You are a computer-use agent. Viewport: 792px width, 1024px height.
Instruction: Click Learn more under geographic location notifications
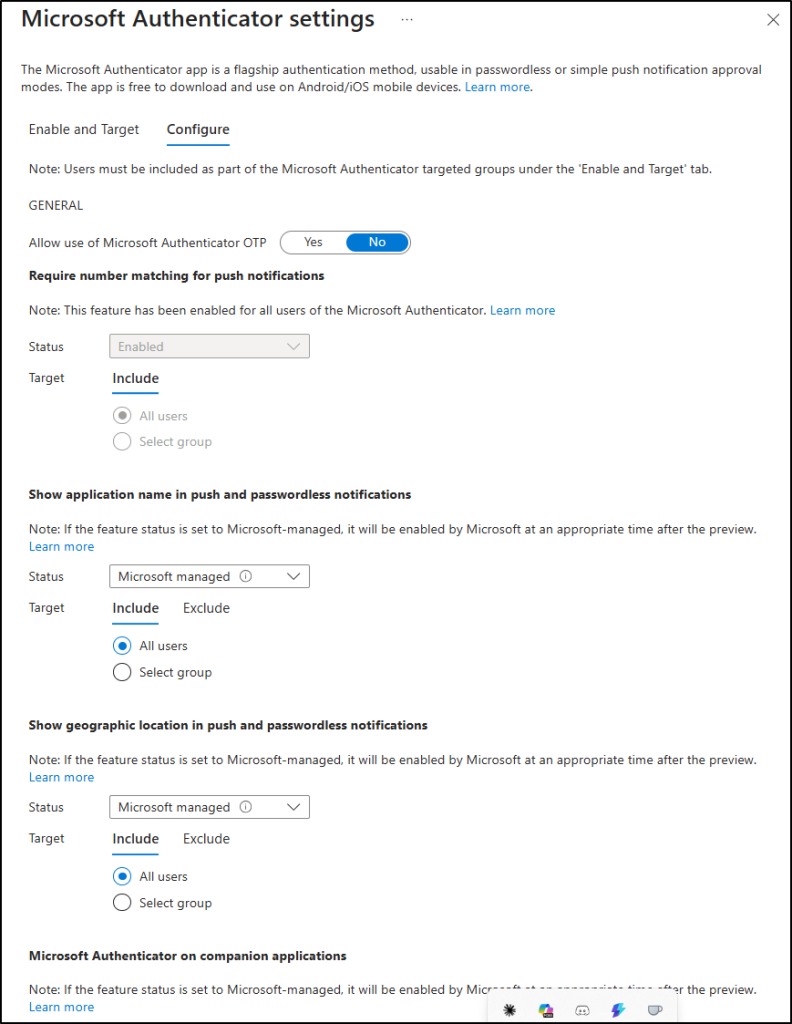[x=61, y=777]
